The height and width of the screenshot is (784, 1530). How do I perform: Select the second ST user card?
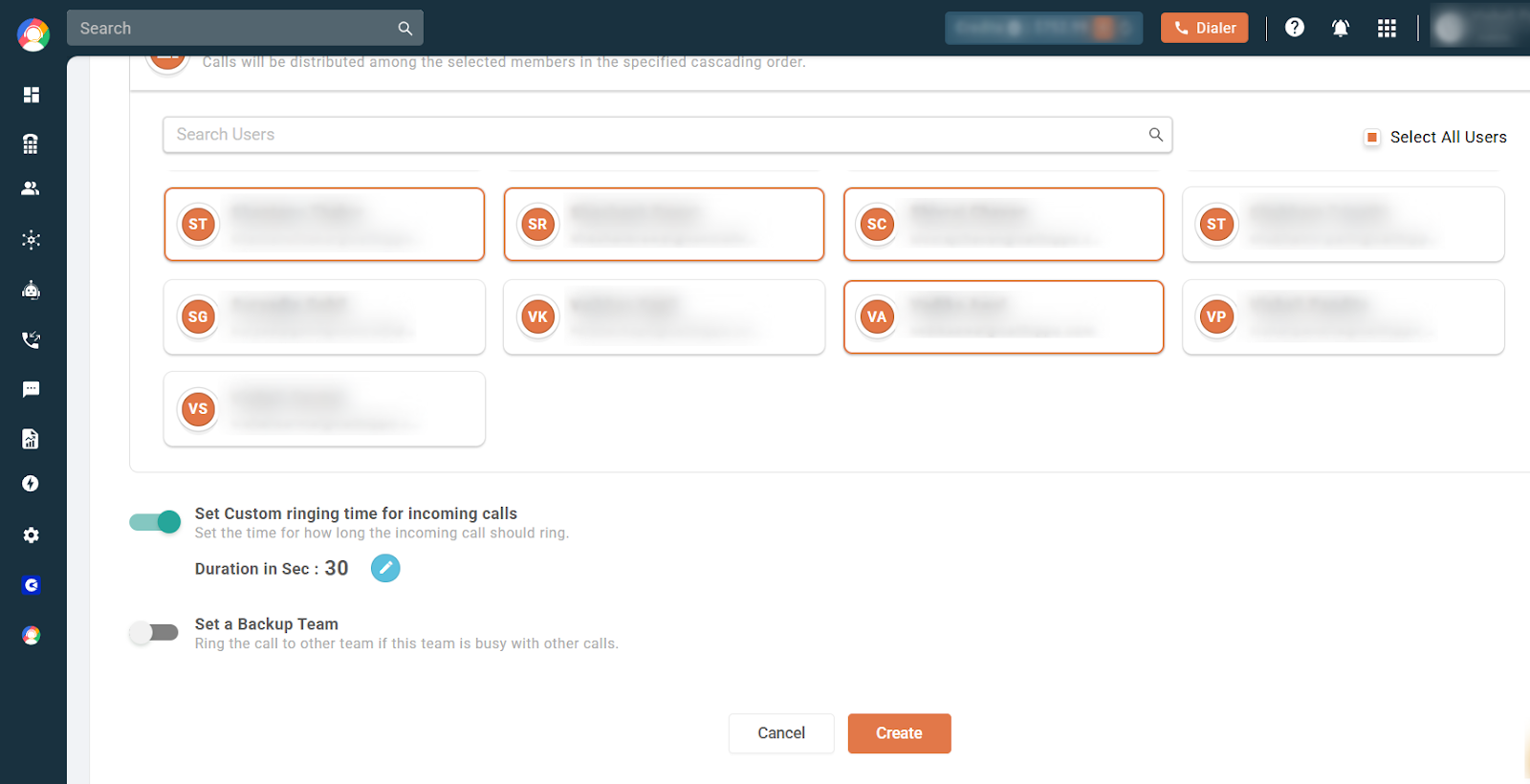click(x=1344, y=225)
